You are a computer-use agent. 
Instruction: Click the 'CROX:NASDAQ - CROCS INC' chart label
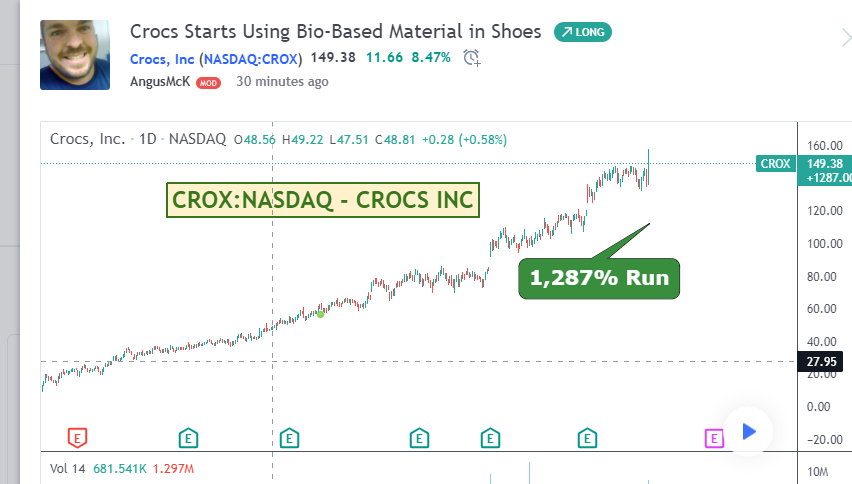pyautogui.click(x=323, y=200)
